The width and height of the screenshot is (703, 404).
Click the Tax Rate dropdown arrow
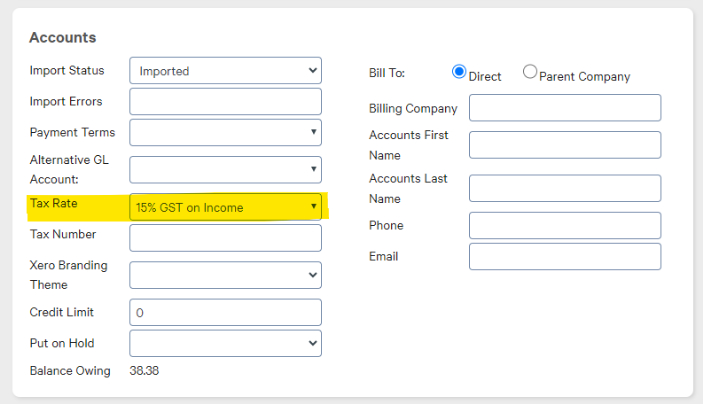(x=313, y=206)
